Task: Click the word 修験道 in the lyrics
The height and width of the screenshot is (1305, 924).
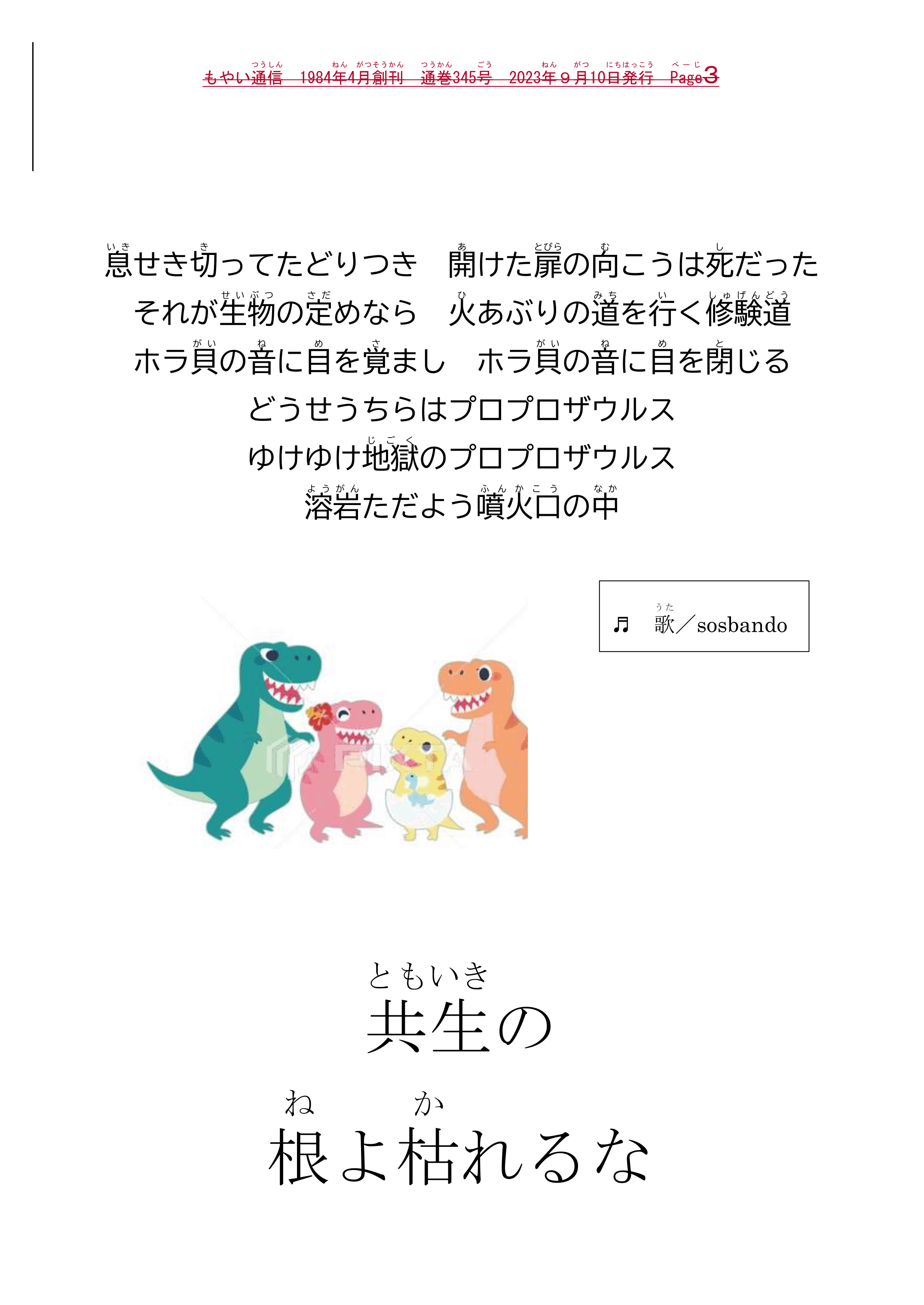Action: click(x=748, y=313)
